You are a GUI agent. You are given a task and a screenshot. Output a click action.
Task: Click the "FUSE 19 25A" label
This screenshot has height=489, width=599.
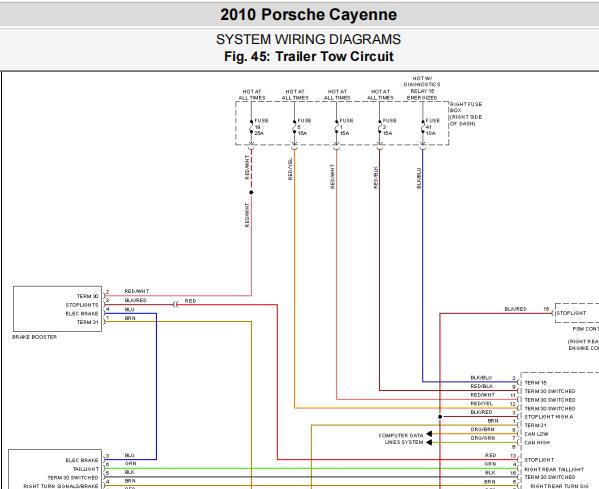click(x=261, y=127)
